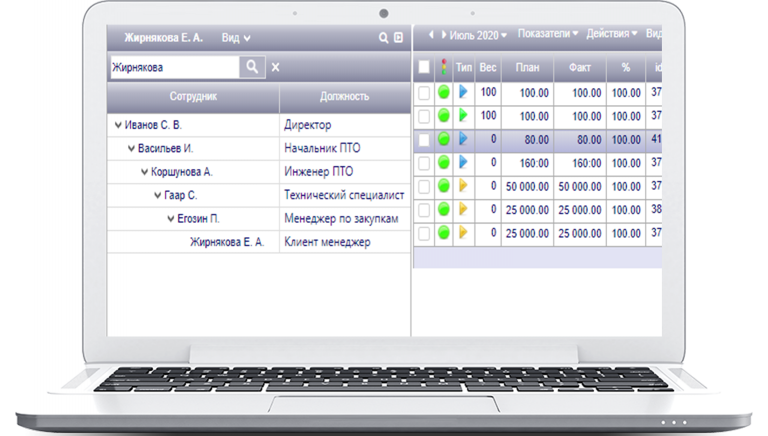
Task: Click the 80.00 plan value cell
Action: pyautogui.click(x=528, y=140)
